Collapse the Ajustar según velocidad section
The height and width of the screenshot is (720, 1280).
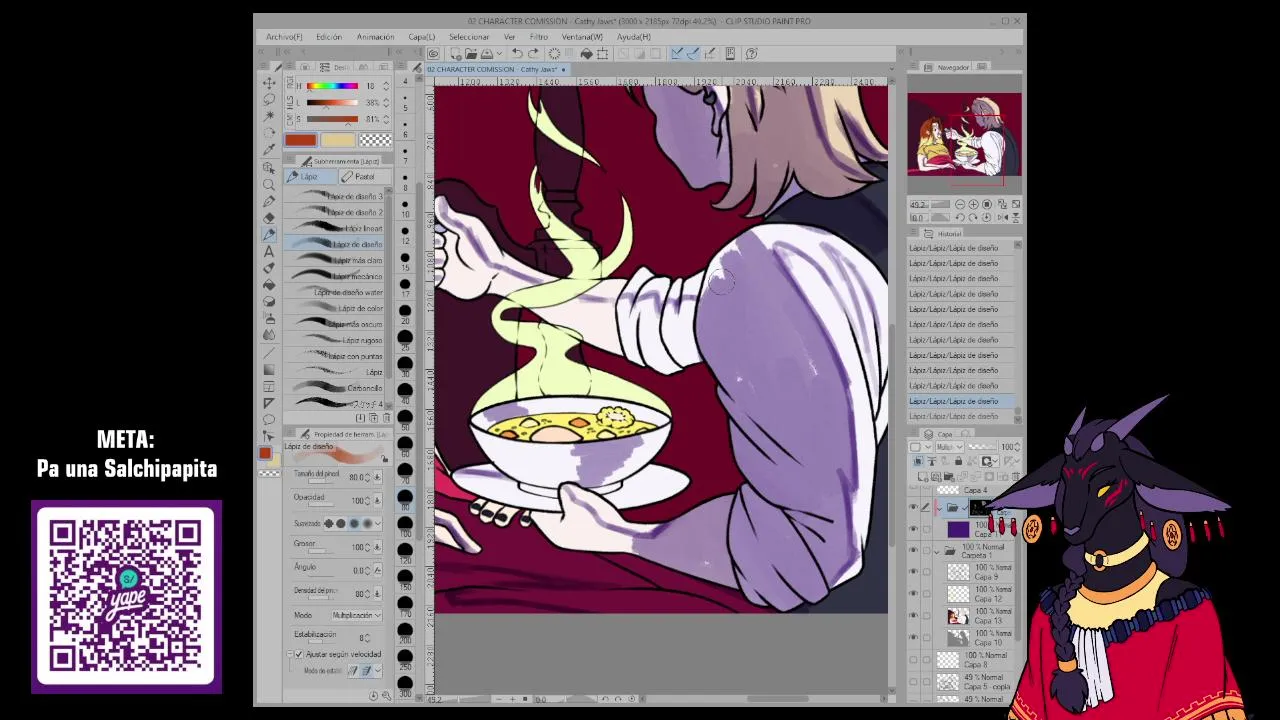(290, 654)
